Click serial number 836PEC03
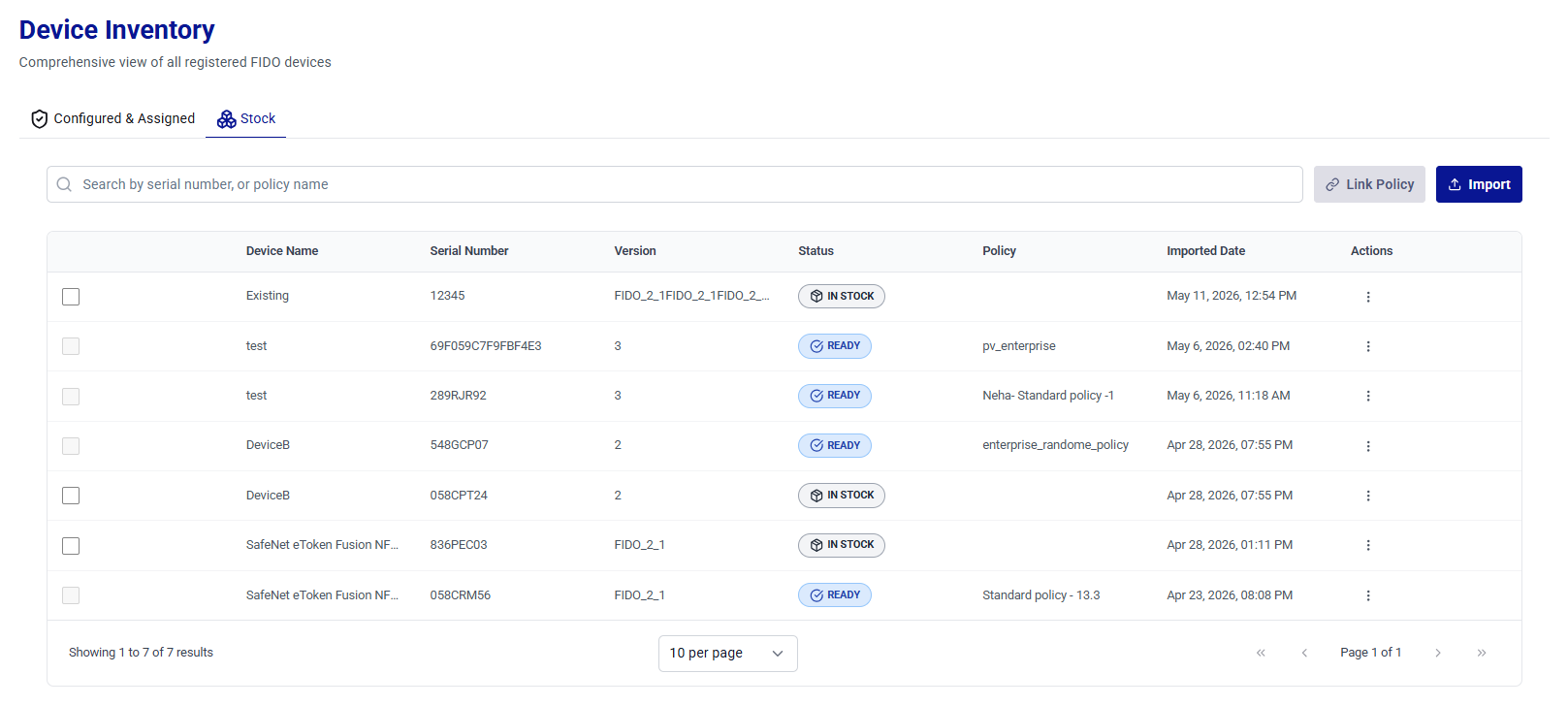 click(459, 545)
